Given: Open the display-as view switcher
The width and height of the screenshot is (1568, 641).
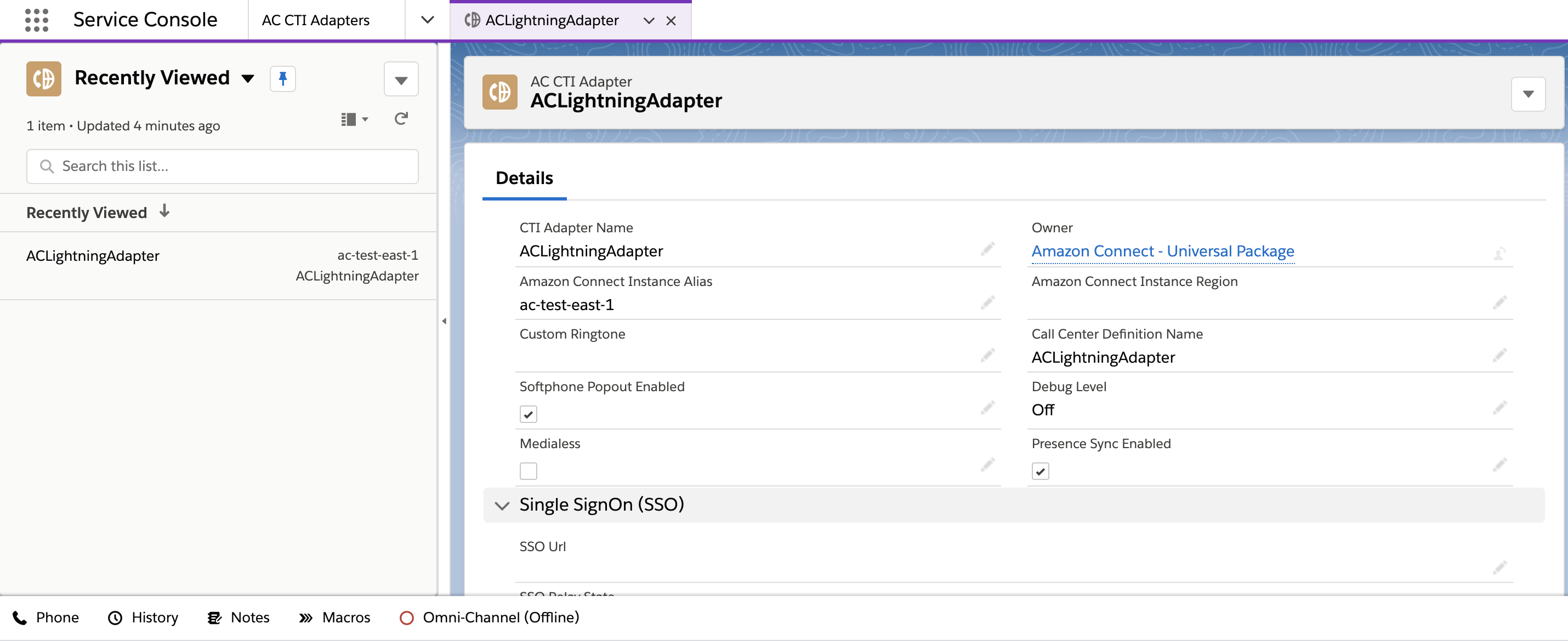Looking at the screenshot, I should [354, 119].
